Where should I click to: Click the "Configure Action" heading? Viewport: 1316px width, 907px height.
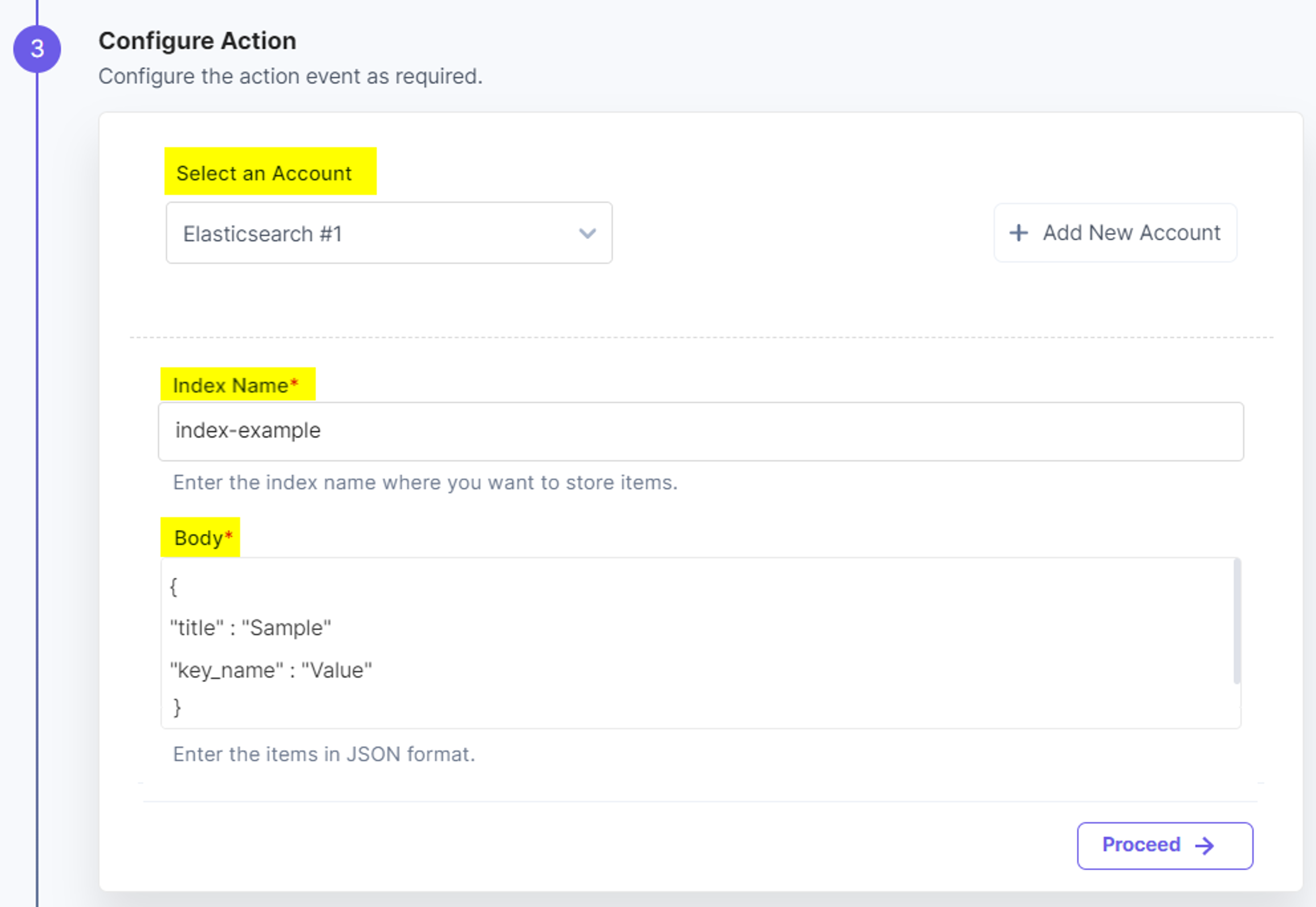[x=197, y=41]
